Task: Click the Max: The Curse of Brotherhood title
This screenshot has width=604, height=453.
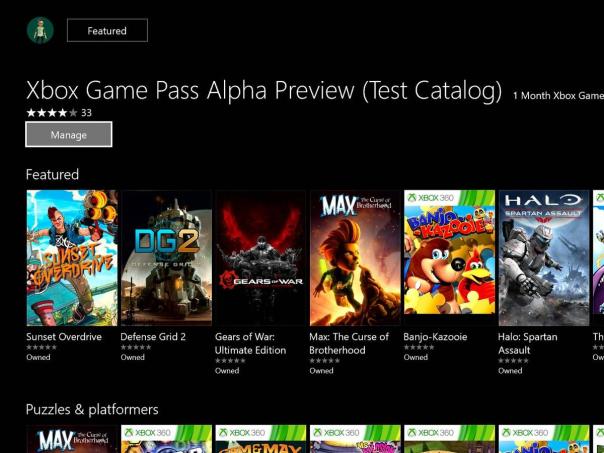Action: pyautogui.click(x=349, y=344)
